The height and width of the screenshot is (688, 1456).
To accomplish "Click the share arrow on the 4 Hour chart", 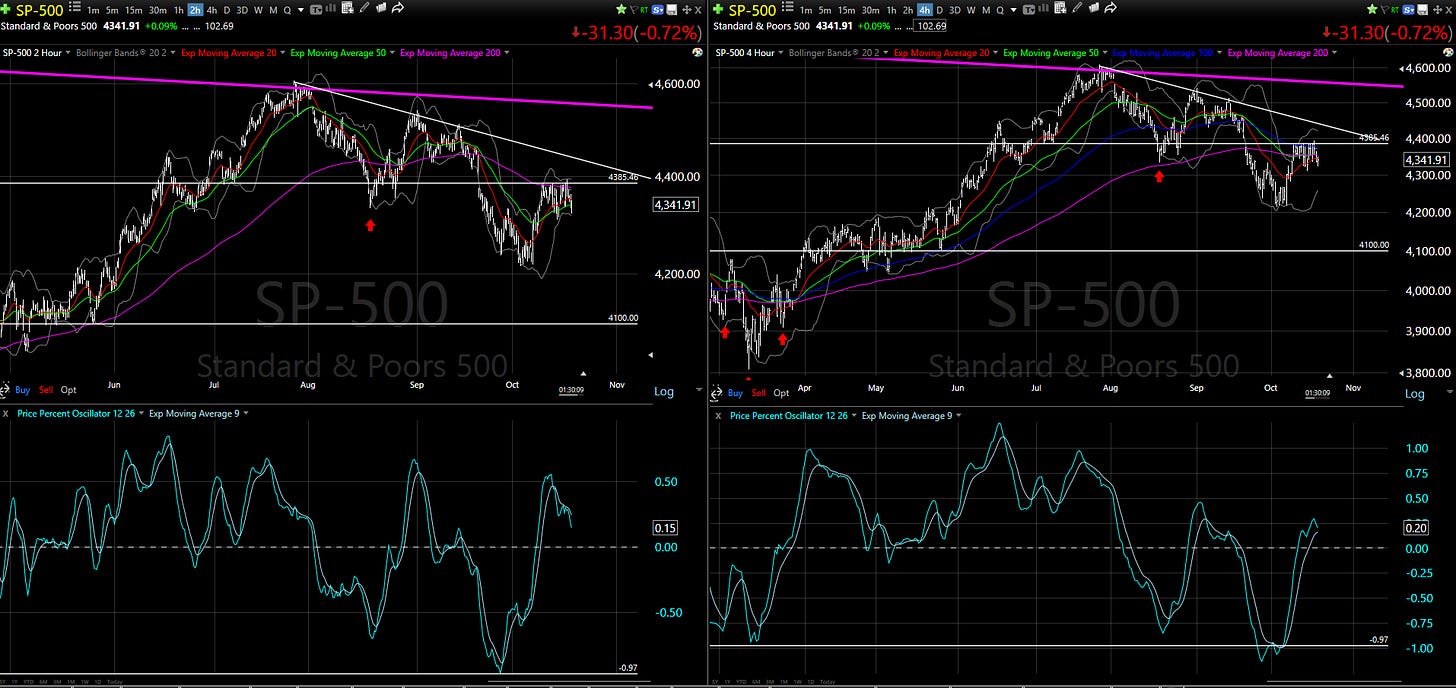I will 1110,8.
